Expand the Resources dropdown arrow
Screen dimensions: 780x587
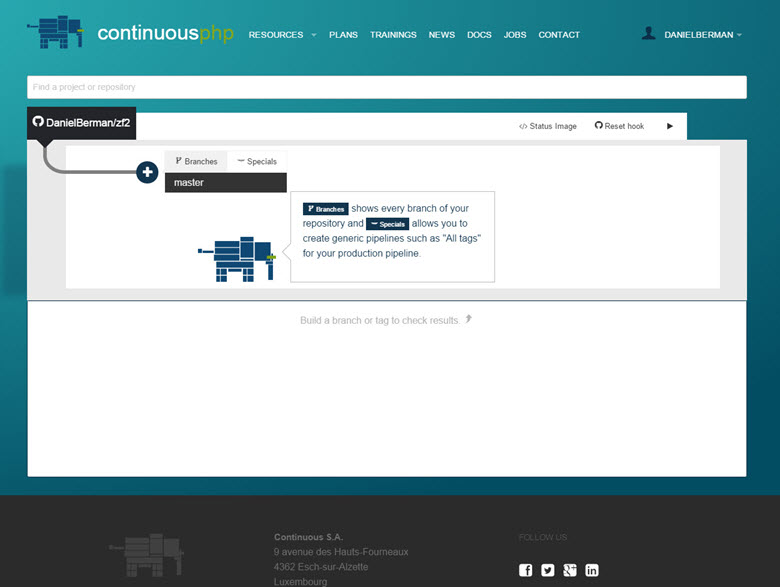click(x=314, y=35)
